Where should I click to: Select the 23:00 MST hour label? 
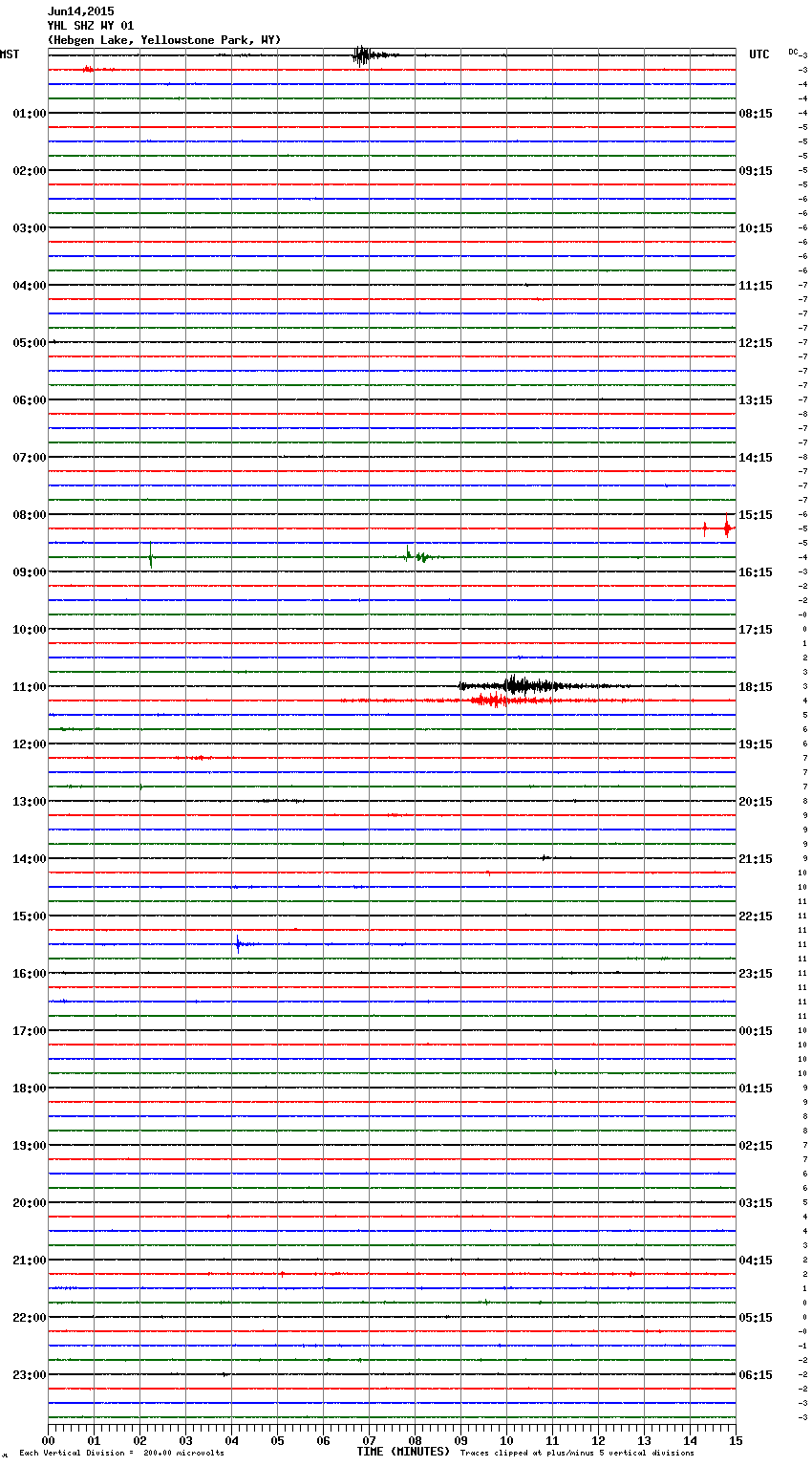click(x=30, y=1375)
